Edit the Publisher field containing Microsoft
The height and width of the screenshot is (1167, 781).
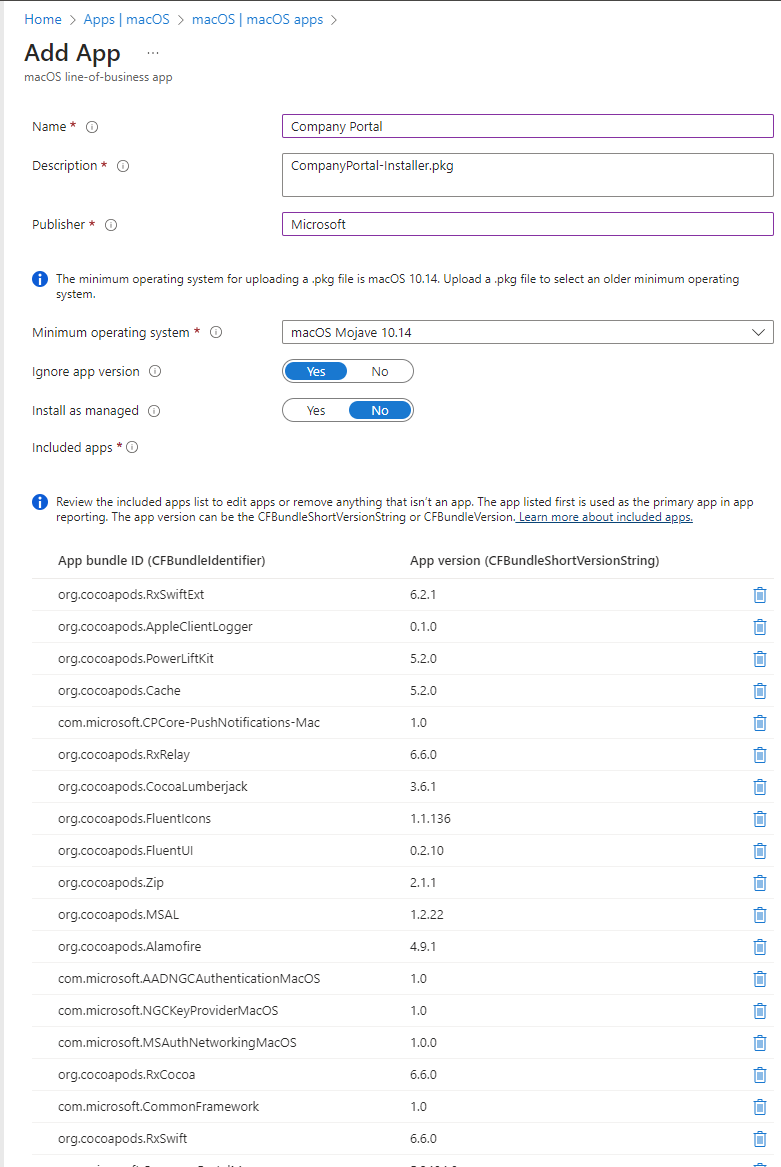(528, 224)
